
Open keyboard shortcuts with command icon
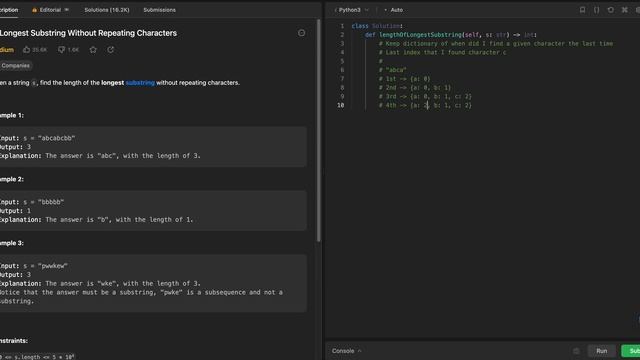pos(624,10)
